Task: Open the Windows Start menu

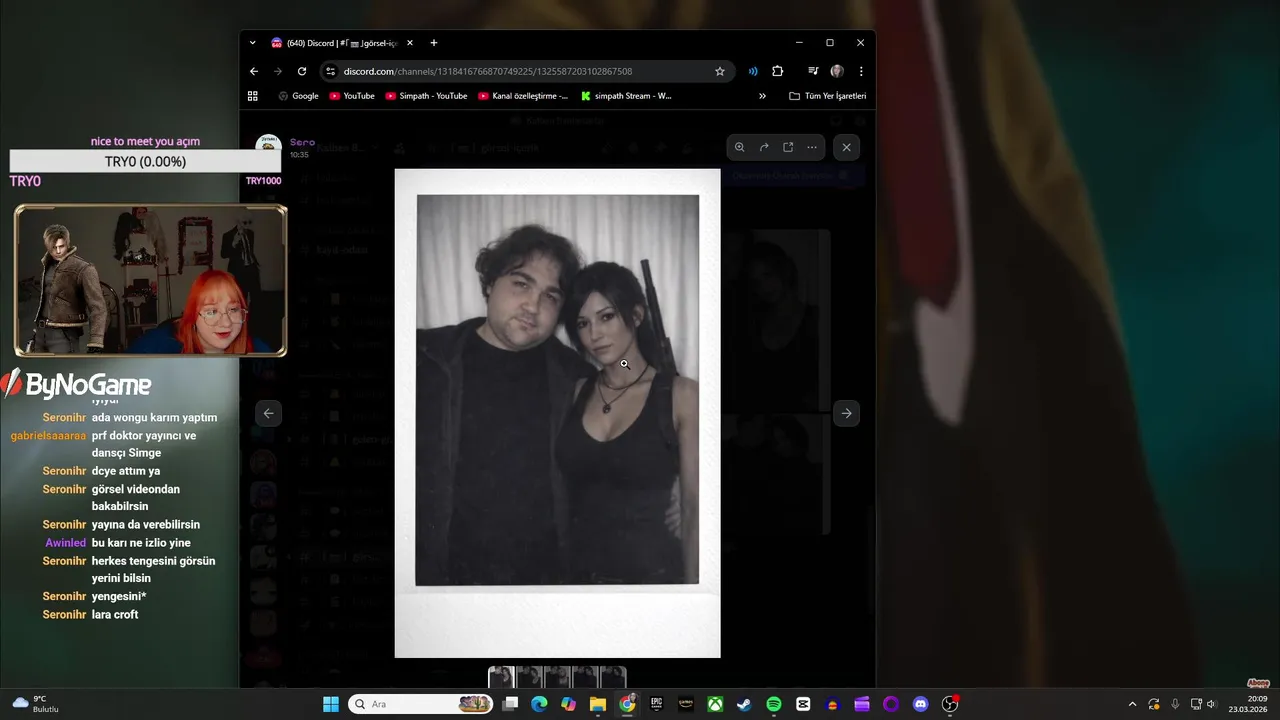Action: [x=331, y=704]
